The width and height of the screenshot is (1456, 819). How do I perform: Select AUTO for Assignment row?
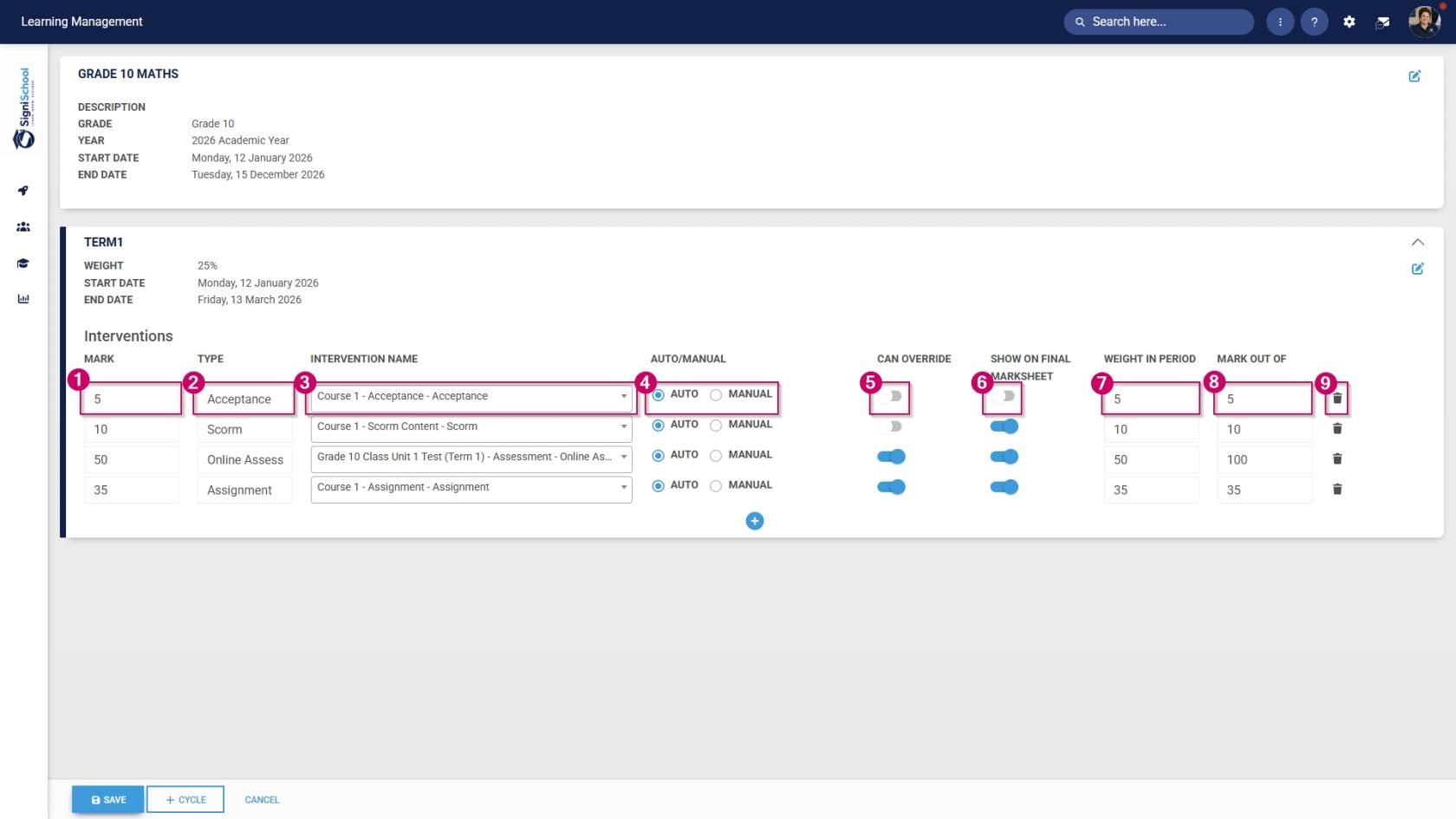658,486
